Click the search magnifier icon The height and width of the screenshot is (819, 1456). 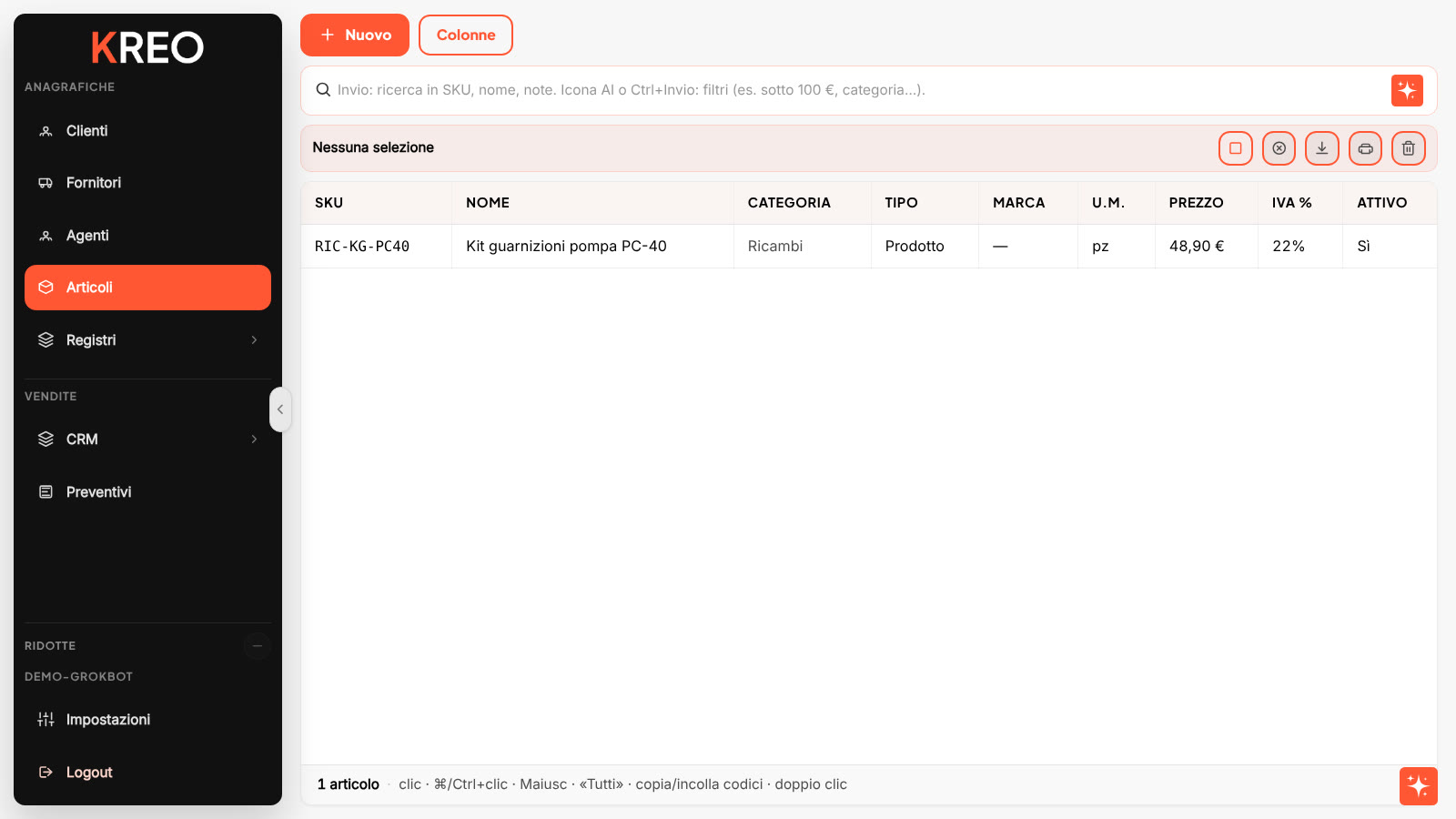point(323,90)
